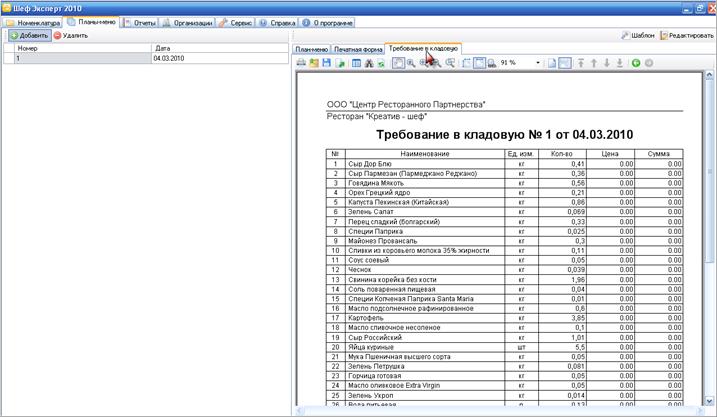Toggle the single page view mode
This screenshot has height=417, width=717.
click(552, 63)
